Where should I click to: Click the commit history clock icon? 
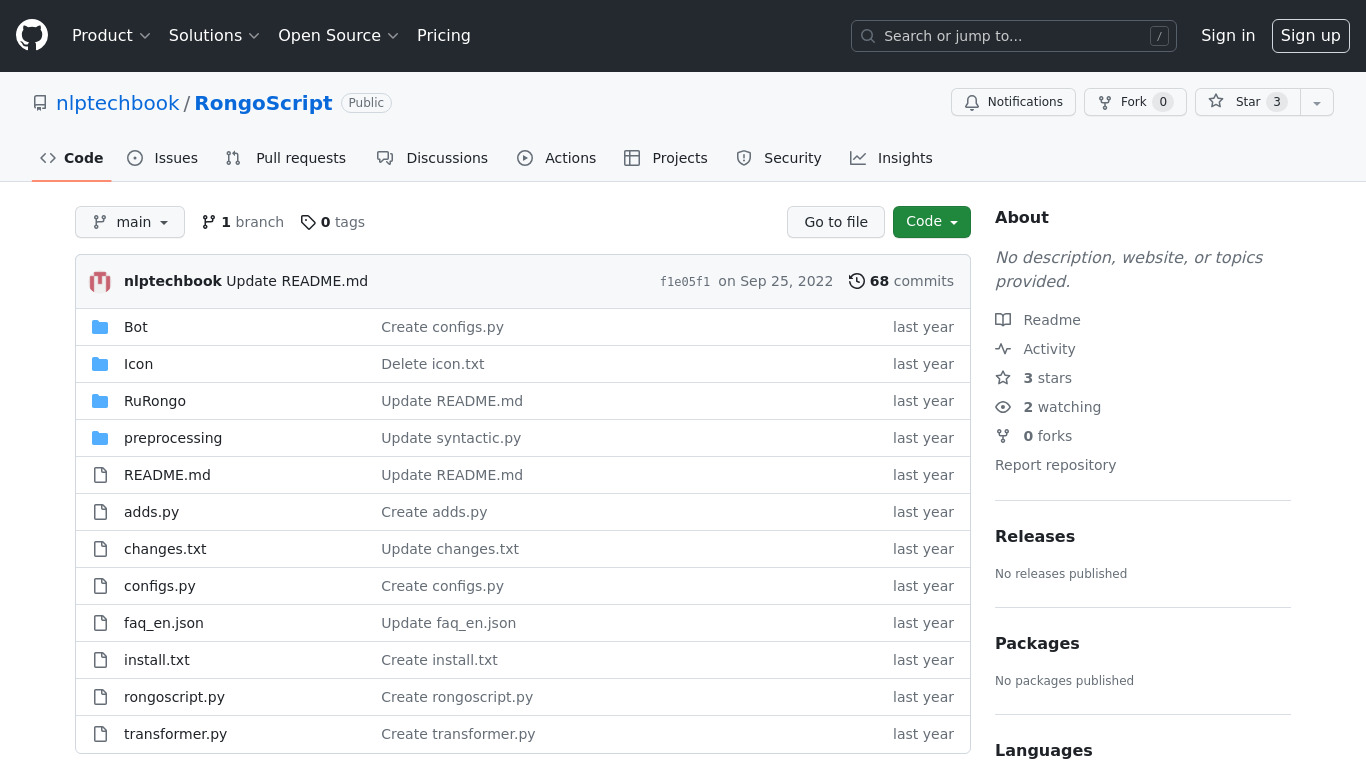point(856,281)
